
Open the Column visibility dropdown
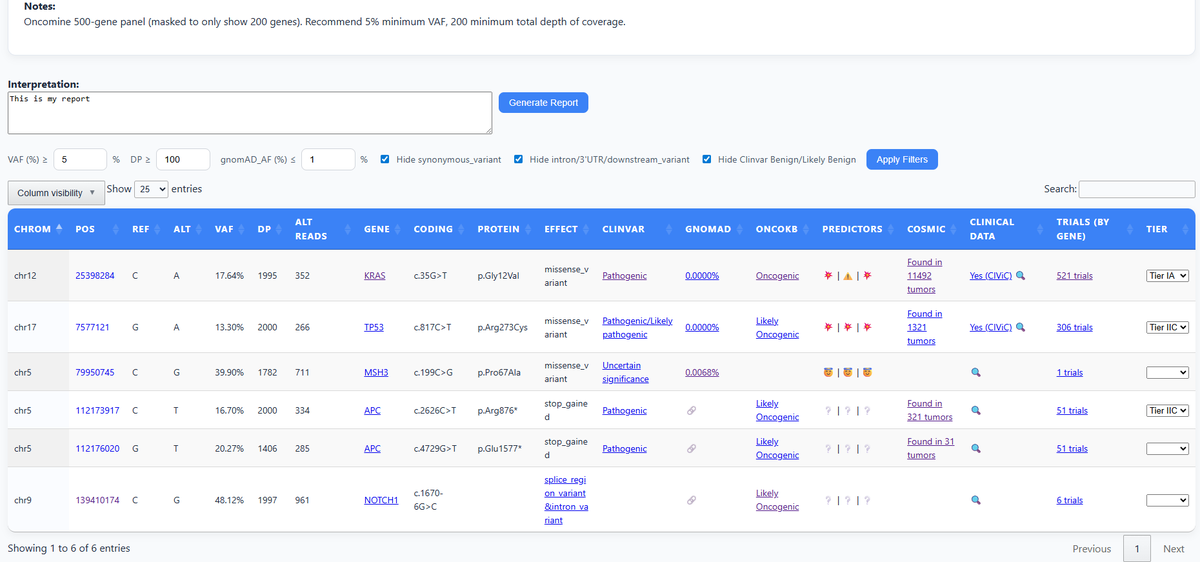pos(56,192)
